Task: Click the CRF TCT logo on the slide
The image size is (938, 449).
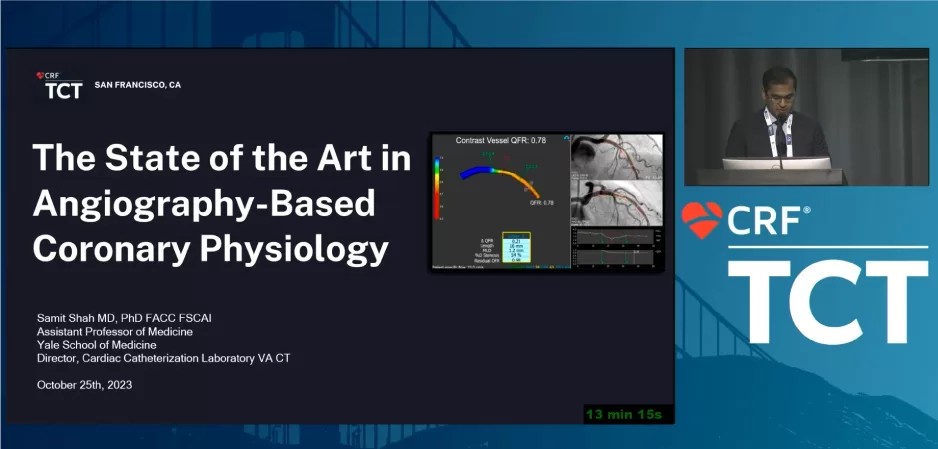Action: (62, 86)
